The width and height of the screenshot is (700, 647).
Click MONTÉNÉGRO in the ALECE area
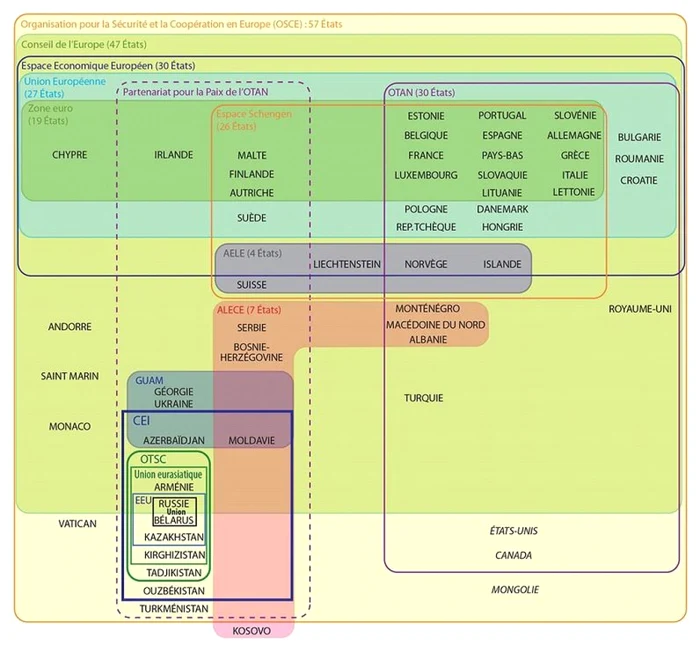point(428,309)
